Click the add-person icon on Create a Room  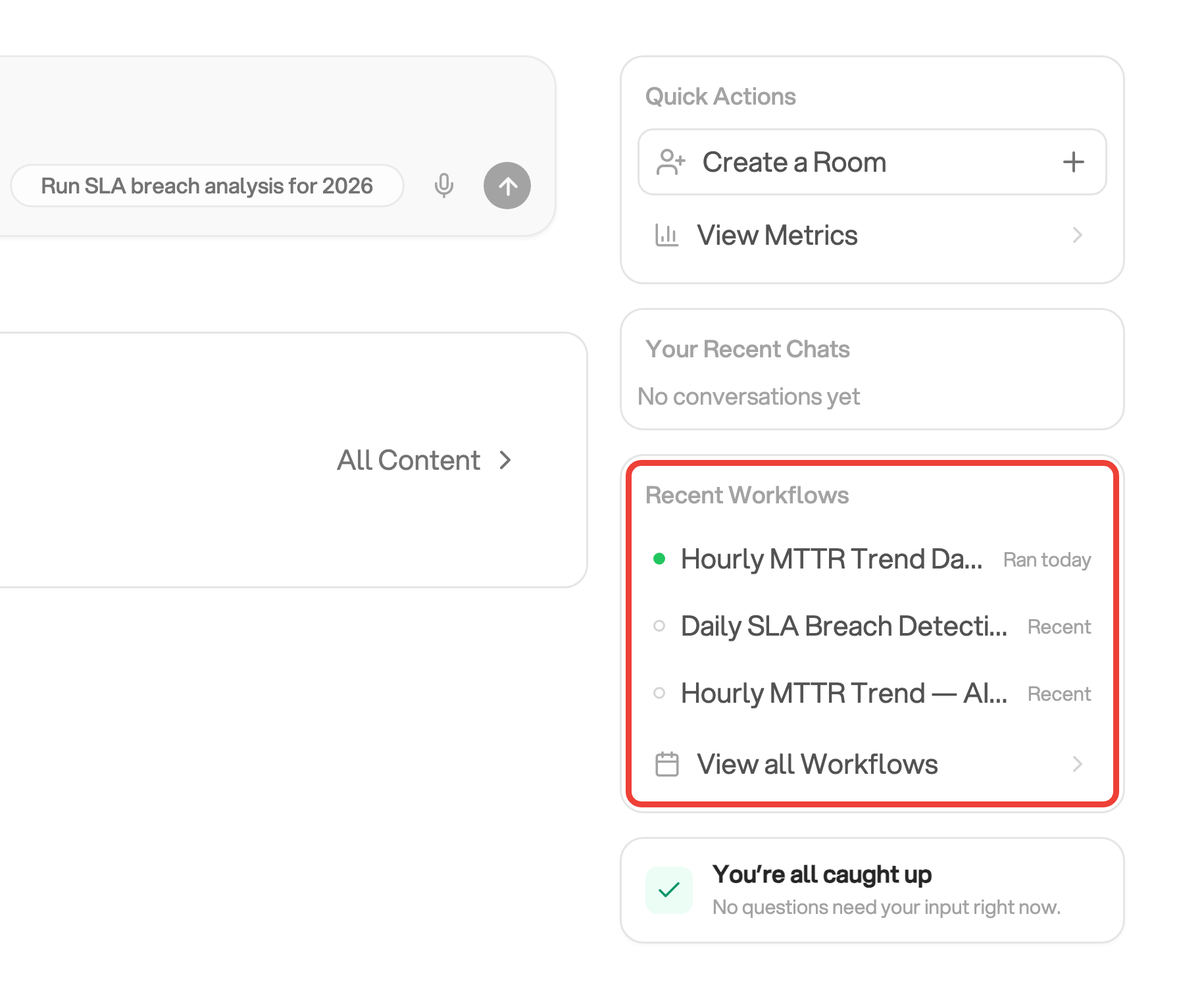(x=670, y=162)
